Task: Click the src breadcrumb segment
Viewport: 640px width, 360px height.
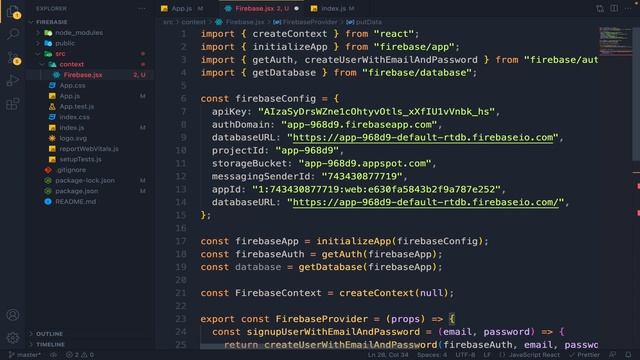Action: pyautogui.click(x=167, y=22)
